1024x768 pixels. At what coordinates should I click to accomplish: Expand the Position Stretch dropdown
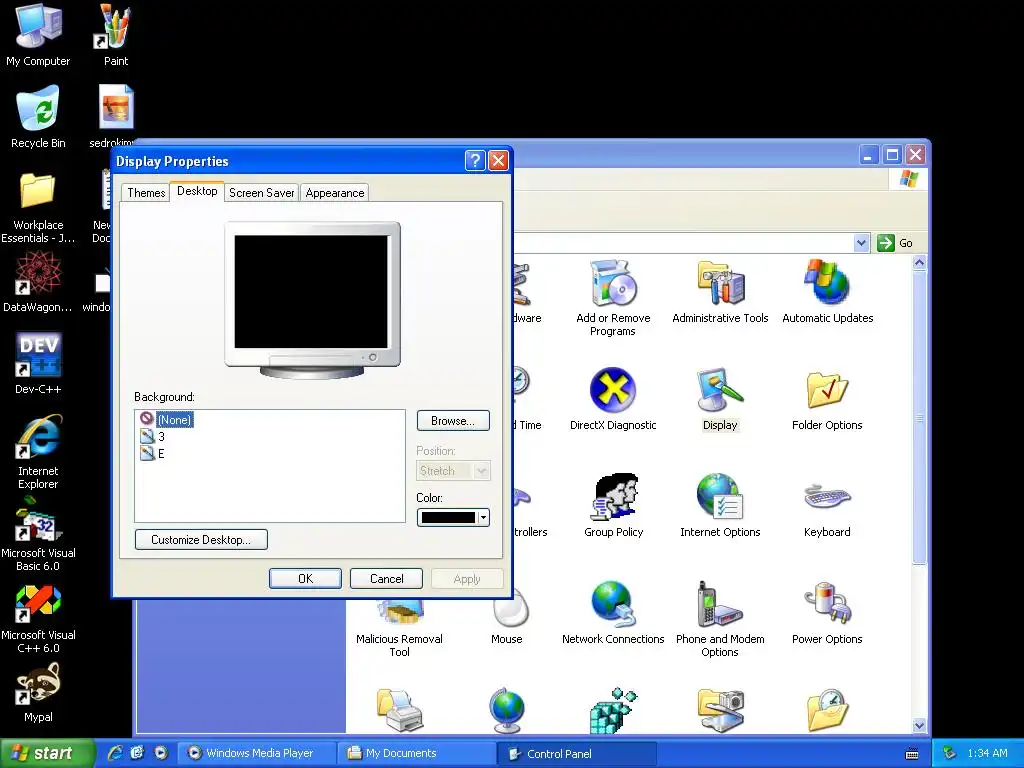482,471
